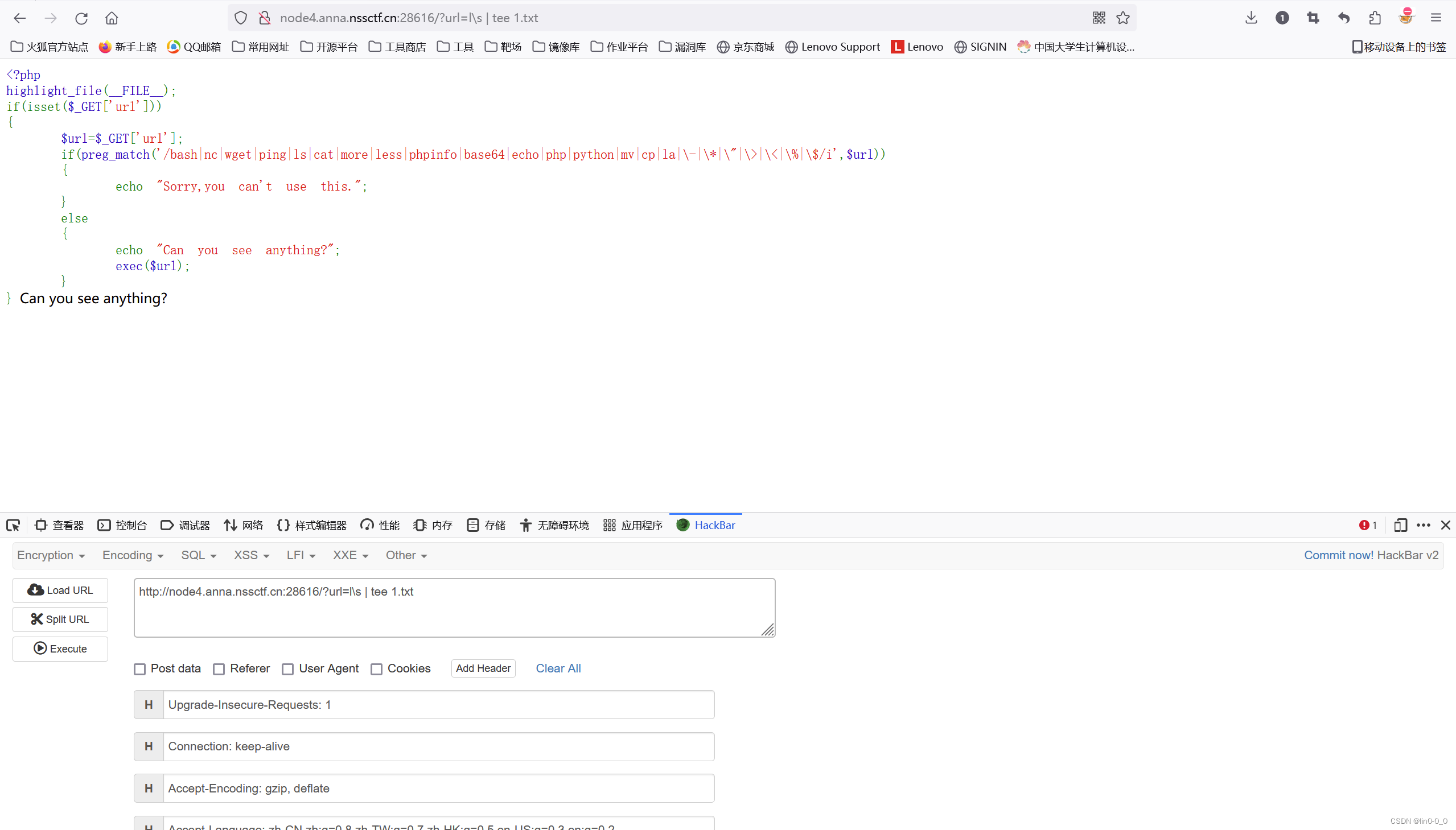Click the browser reload page icon
1456x830 pixels.
(x=81, y=18)
